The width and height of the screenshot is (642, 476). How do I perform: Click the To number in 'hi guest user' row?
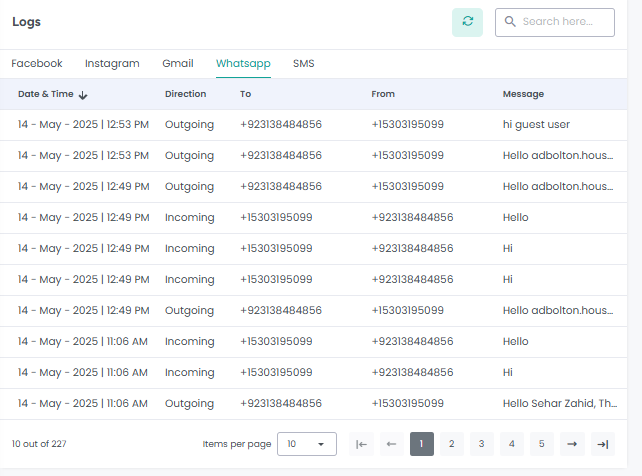point(281,124)
